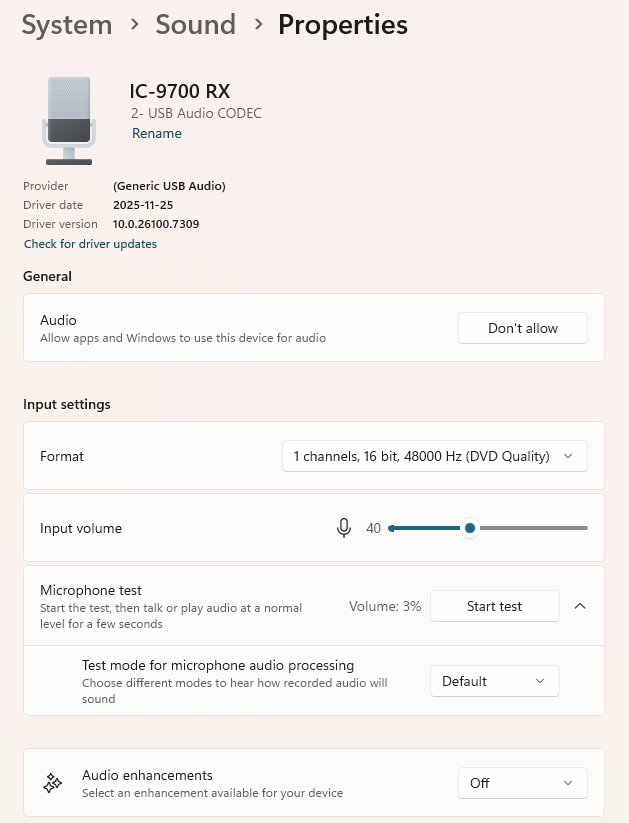Mute the microphone using the input volume icon
This screenshot has height=823, width=629.
[344, 528]
